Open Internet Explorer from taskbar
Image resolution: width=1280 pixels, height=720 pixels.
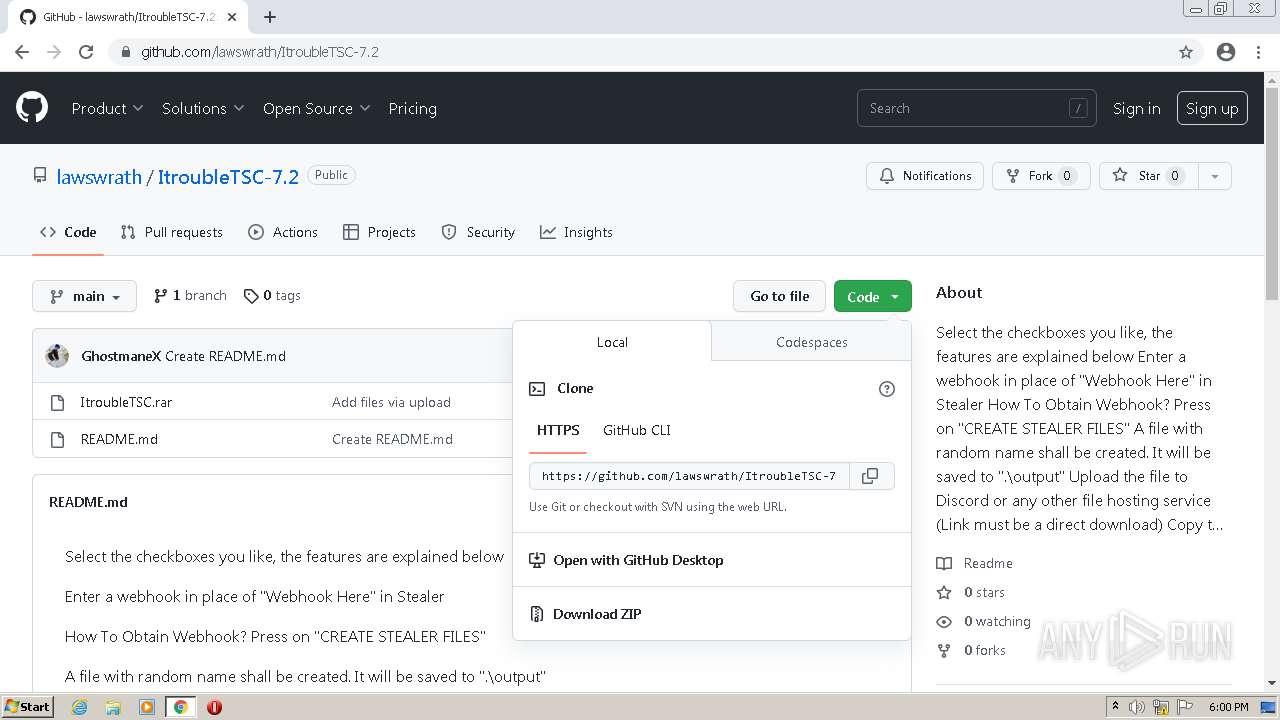[79, 707]
